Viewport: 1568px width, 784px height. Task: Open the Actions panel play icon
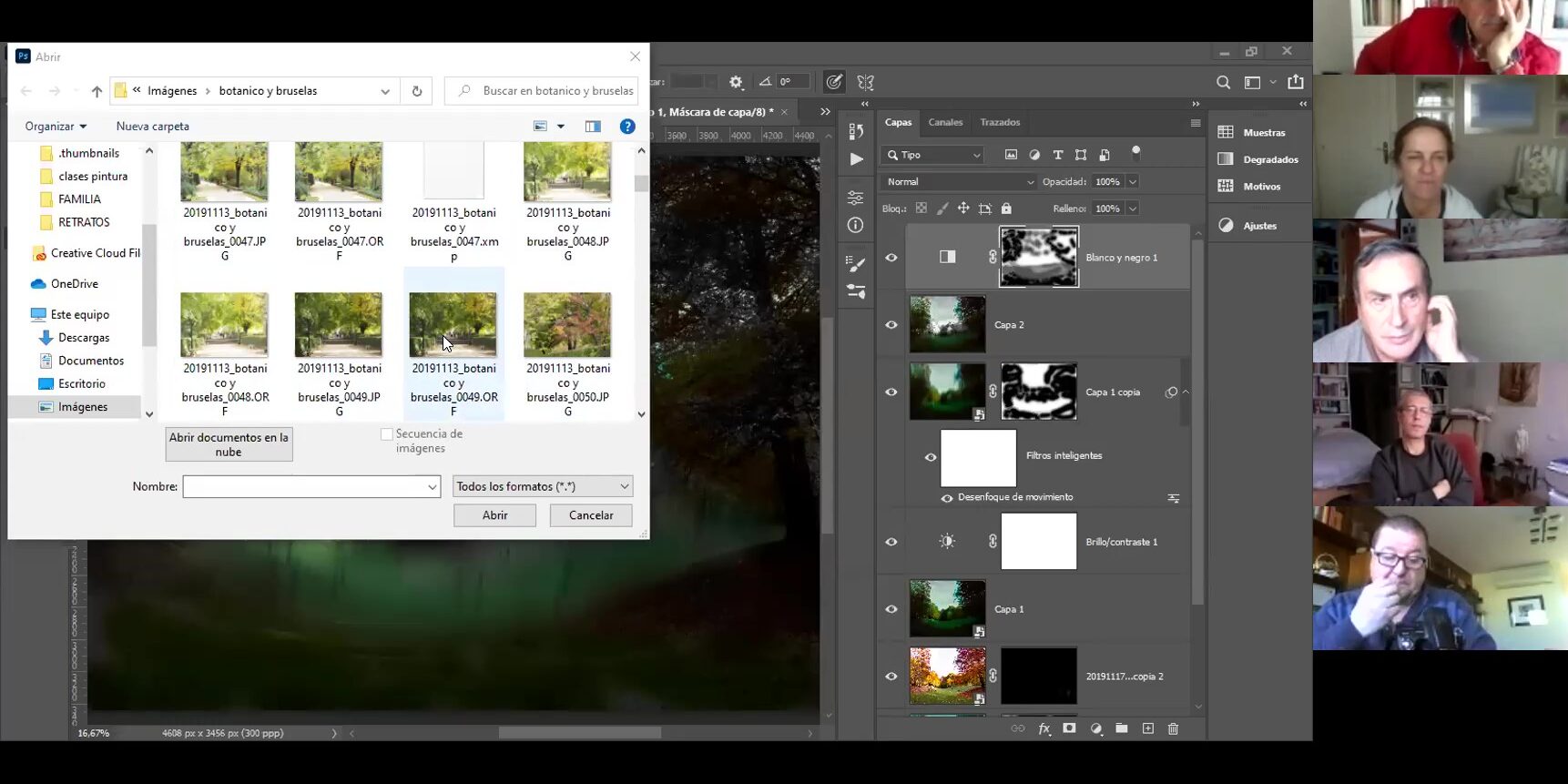point(856,159)
